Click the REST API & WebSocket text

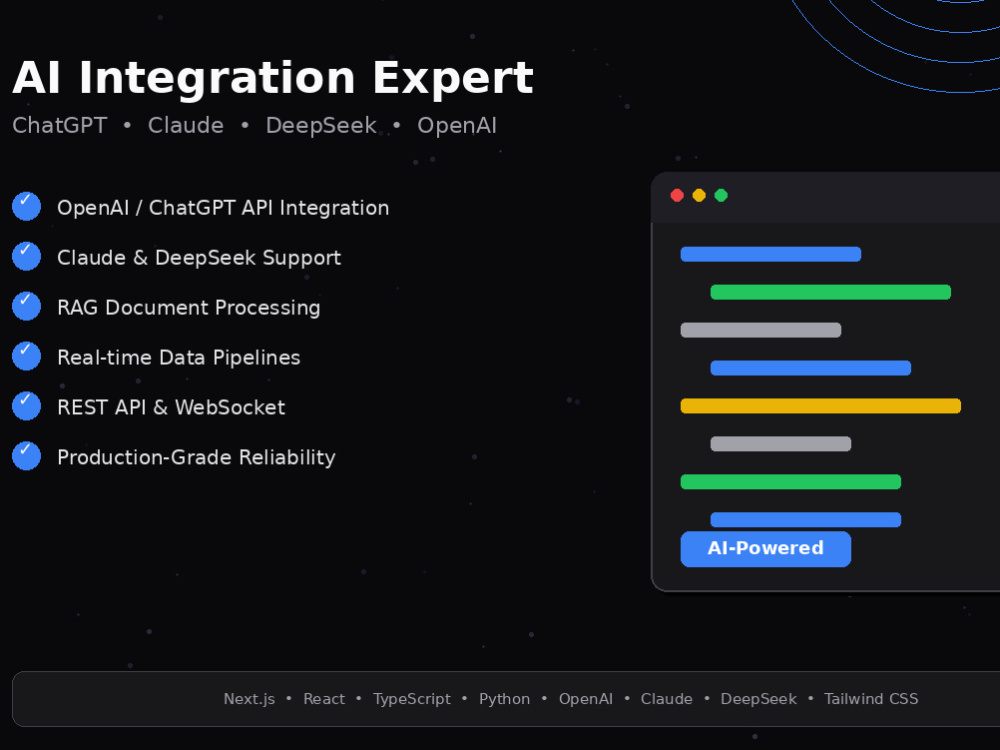pos(171,407)
